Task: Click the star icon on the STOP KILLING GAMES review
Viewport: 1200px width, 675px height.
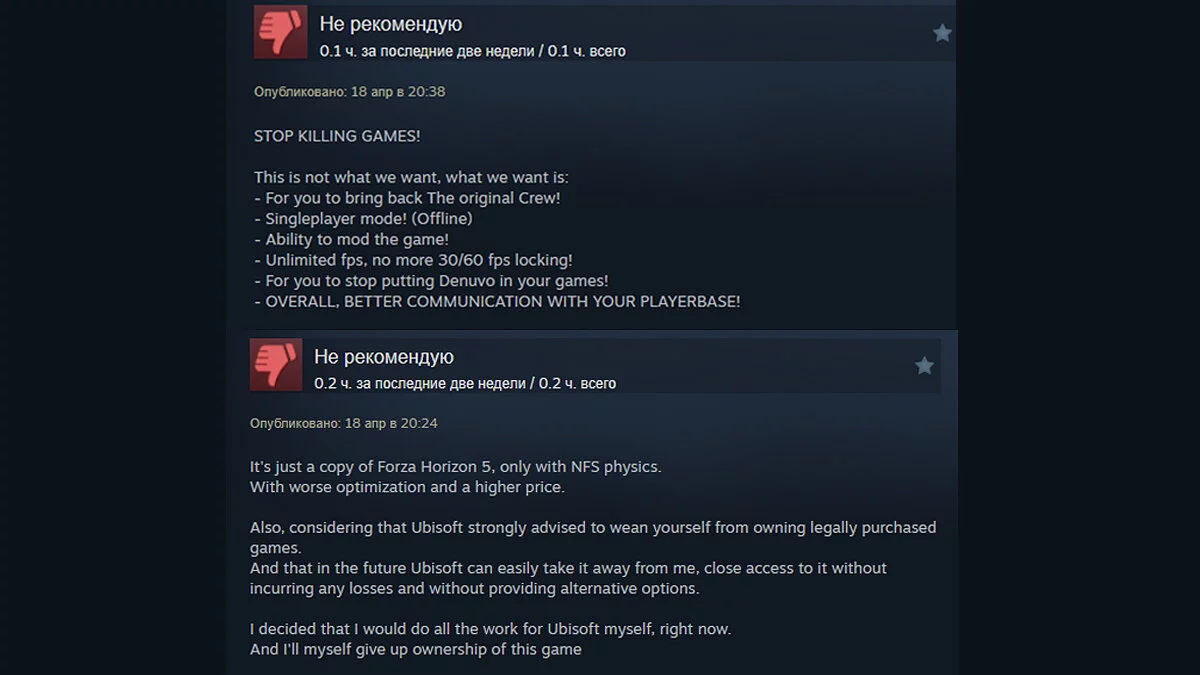Action: [x=942, y=33]
